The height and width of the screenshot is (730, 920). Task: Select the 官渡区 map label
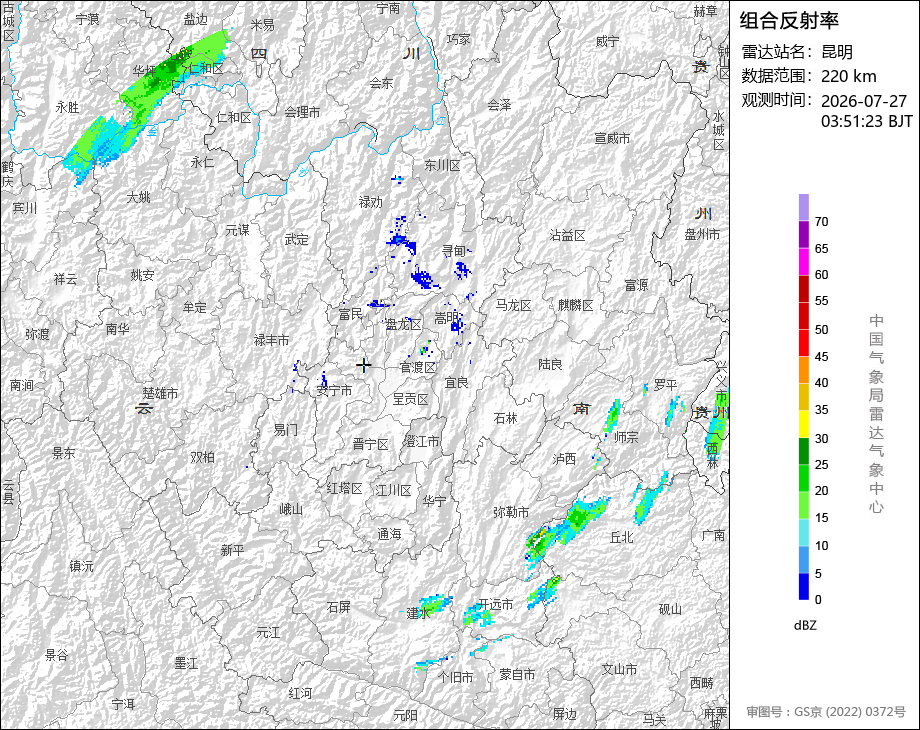[418, 367]
